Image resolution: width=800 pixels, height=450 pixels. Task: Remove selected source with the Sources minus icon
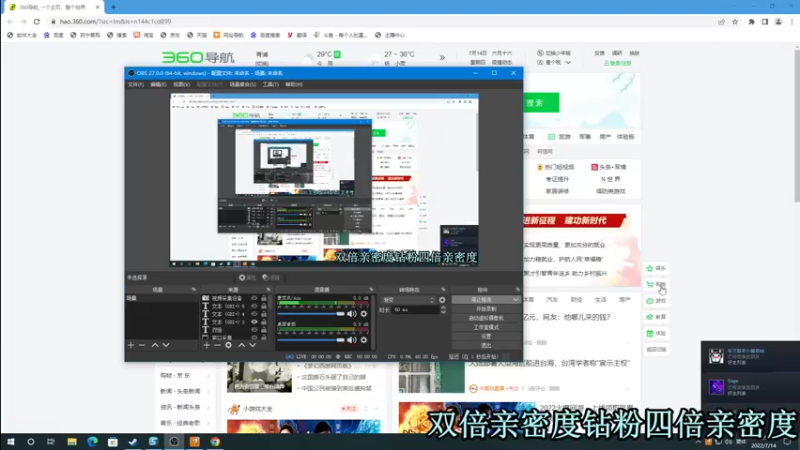217,345
